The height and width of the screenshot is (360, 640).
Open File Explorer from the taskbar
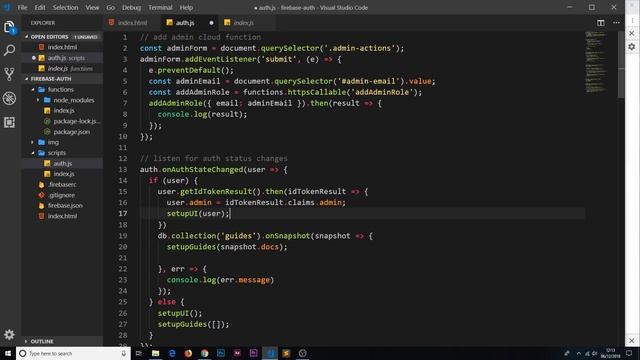click(156, 353)
